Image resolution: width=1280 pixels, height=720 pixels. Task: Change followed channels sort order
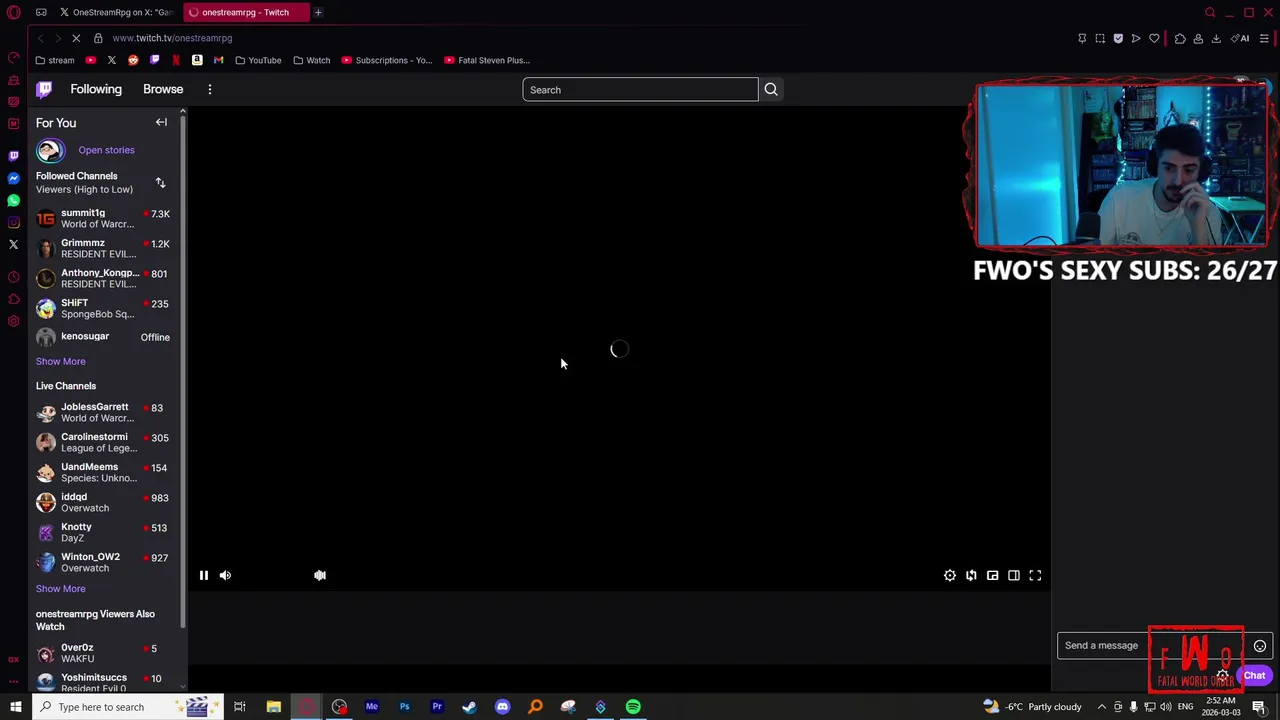coord(160,183)
